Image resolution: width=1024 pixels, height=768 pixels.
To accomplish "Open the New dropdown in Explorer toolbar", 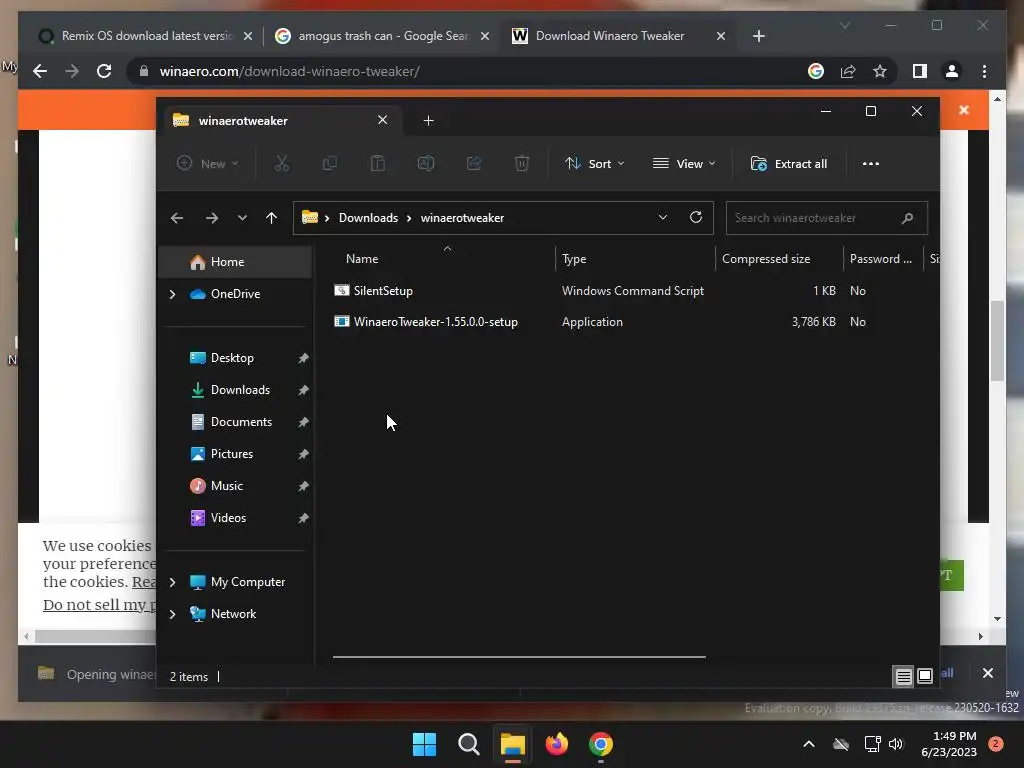I will [208, 163].
